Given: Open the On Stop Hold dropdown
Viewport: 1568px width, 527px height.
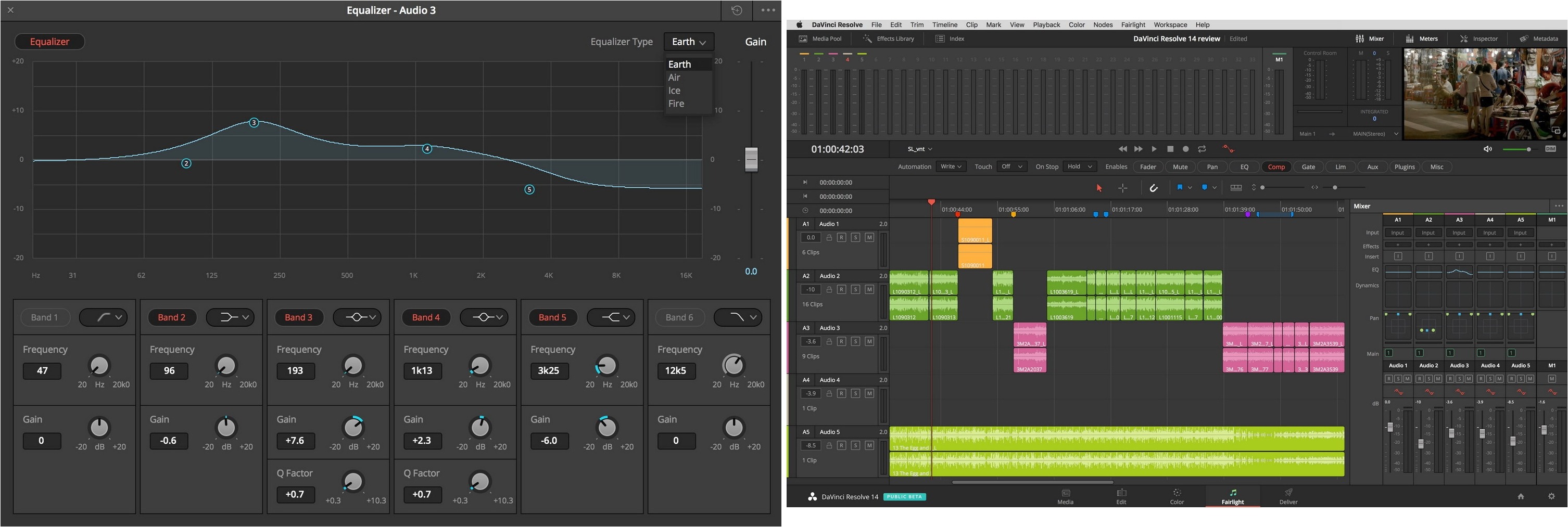Looking at the screenshot, I should 1080,167.
